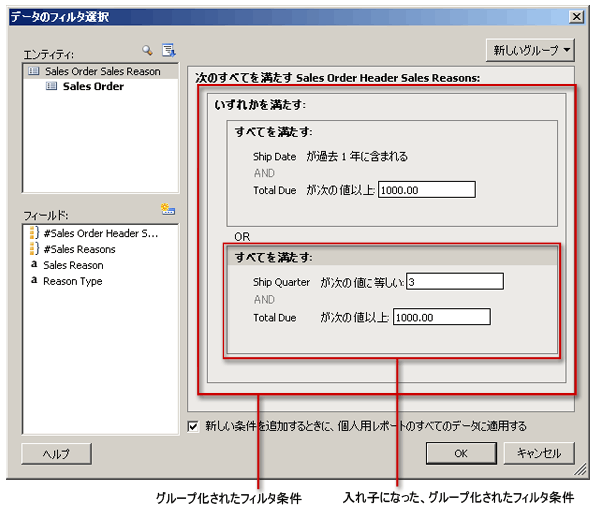Viewport: 596px width, 514px height.
Task: Select the #Sales Reasons field
Action: tap(79, 249)
